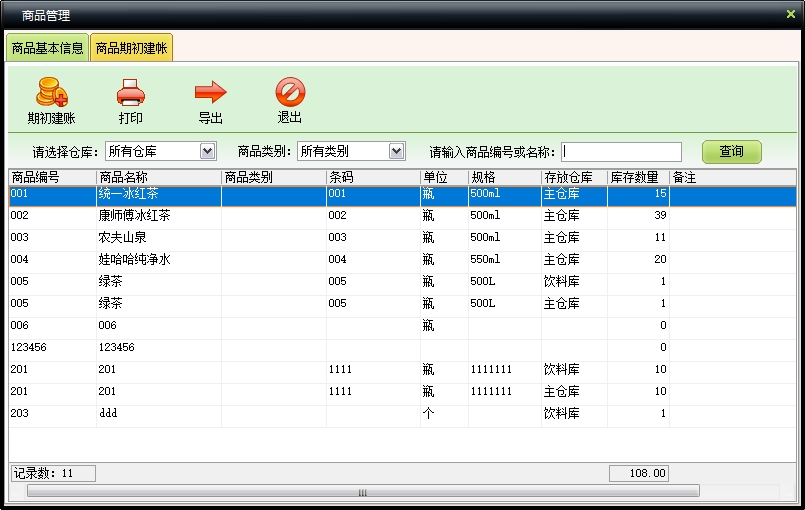Viewport: 805px width, 510px height.
Task: Close the 商品管理 window
Action: click(791, 13)
